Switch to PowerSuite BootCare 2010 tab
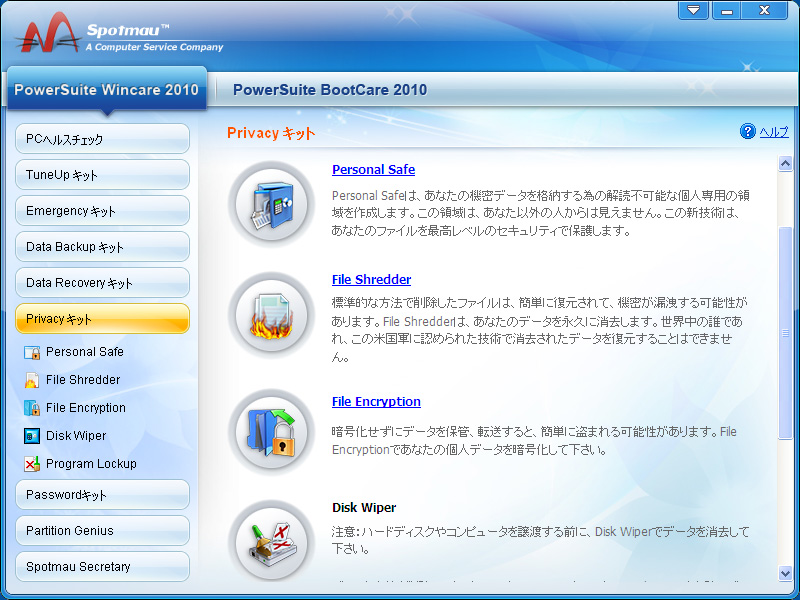800x600 pixels. (330, 90)
